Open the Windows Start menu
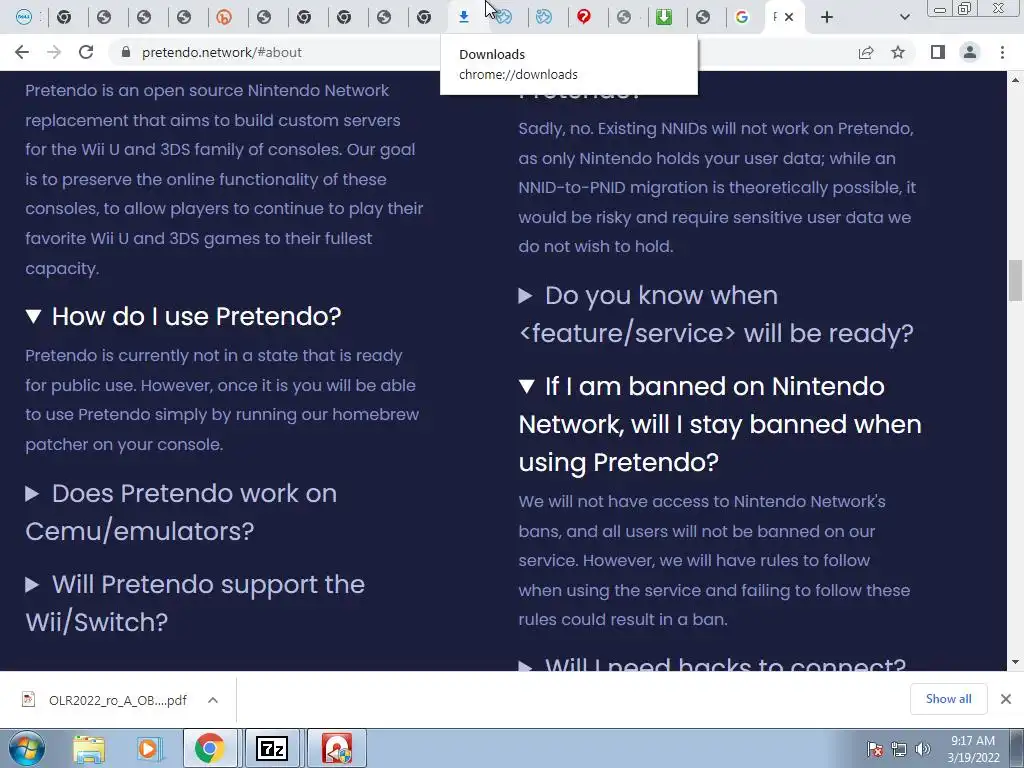1024x768 pixels. (x=26, y=748)
